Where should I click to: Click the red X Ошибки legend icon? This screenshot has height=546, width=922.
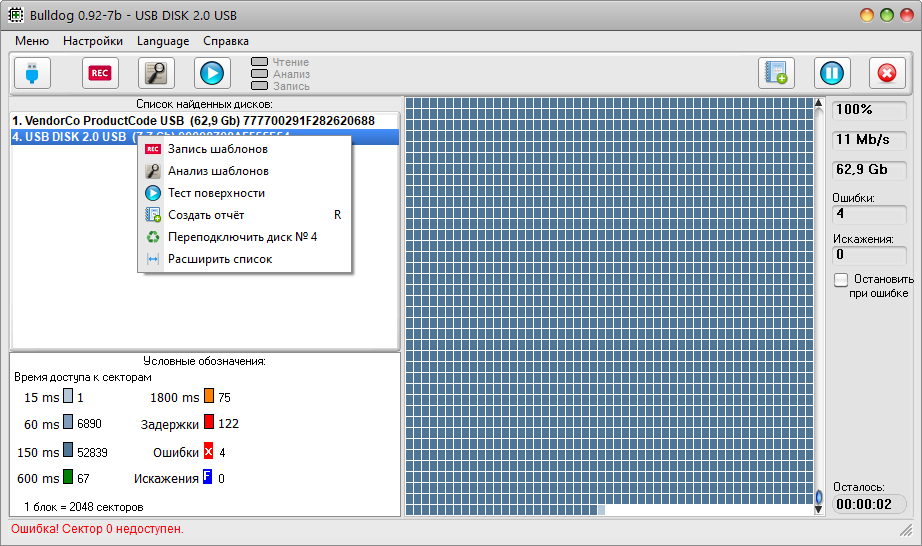coord(209,451)
